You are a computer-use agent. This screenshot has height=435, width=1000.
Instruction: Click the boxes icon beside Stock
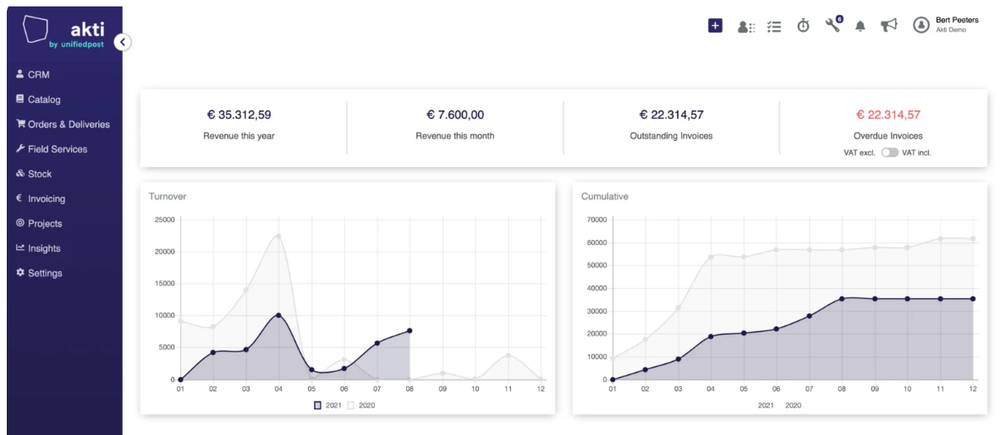tap(20, 173)
